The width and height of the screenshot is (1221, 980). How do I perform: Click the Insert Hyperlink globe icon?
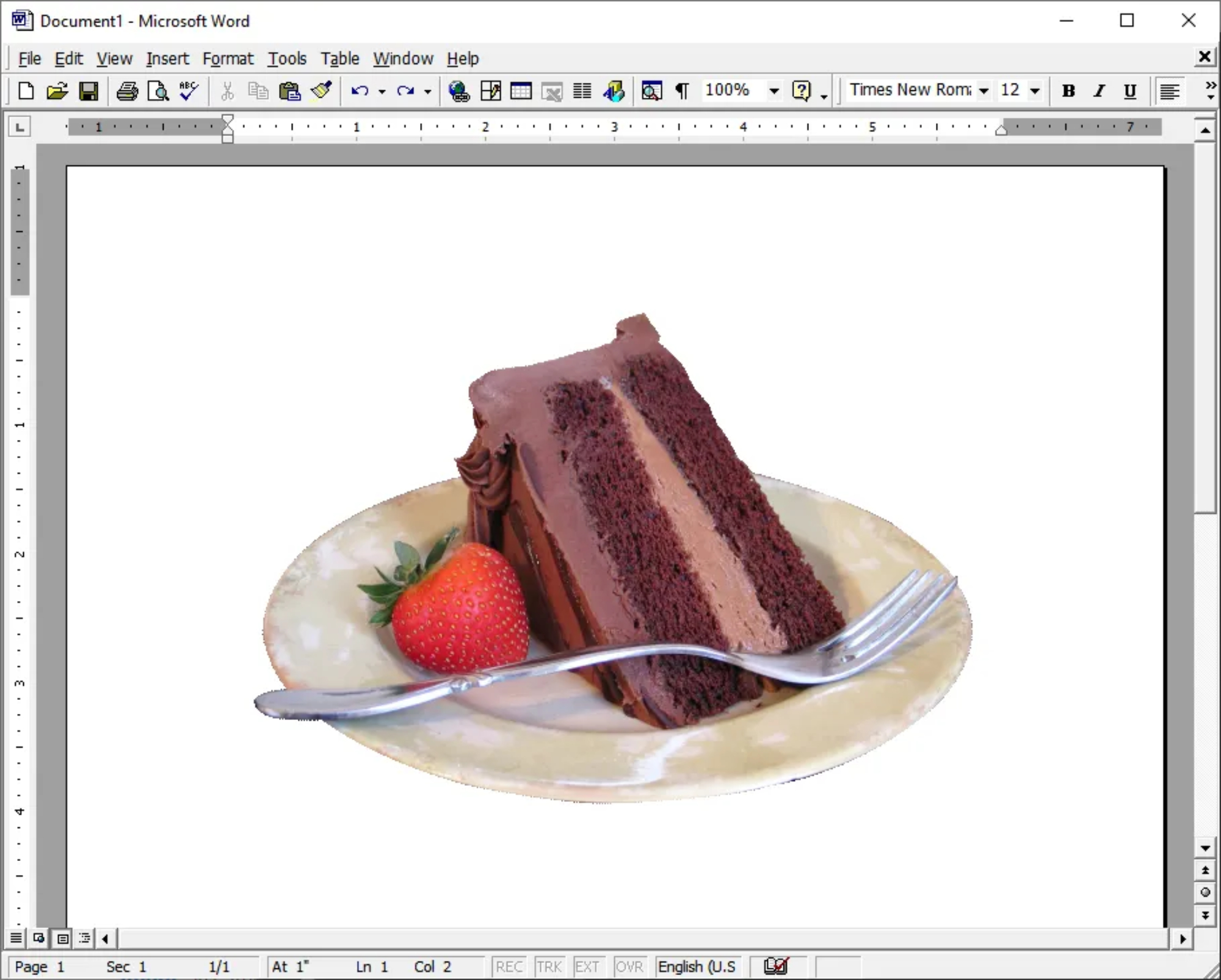click(x=458, y=92)
